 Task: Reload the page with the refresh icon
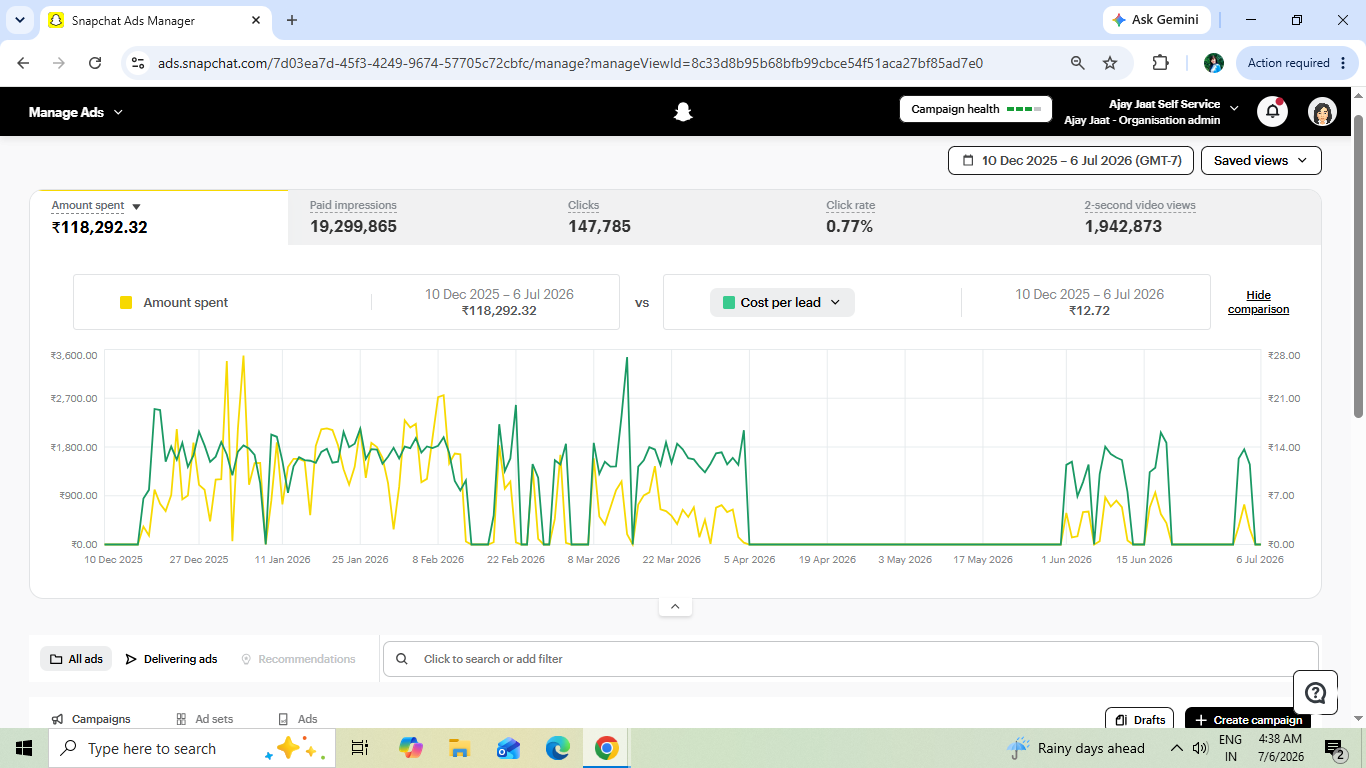point(95,63)
